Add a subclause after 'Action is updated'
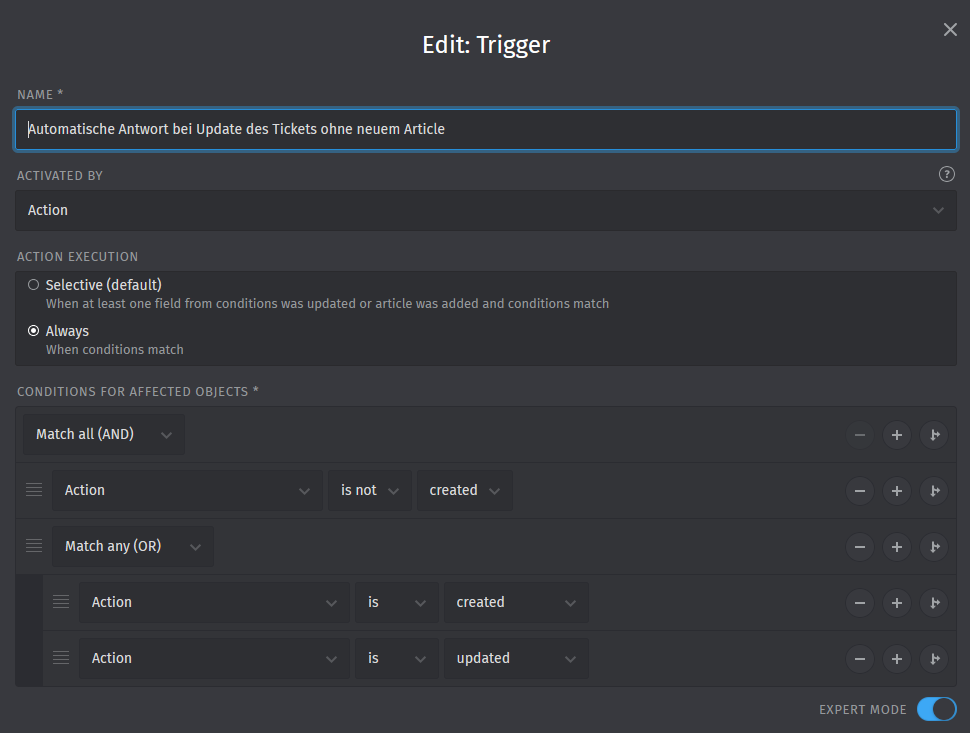Screen dimensions: 970x733 (934, 659)
